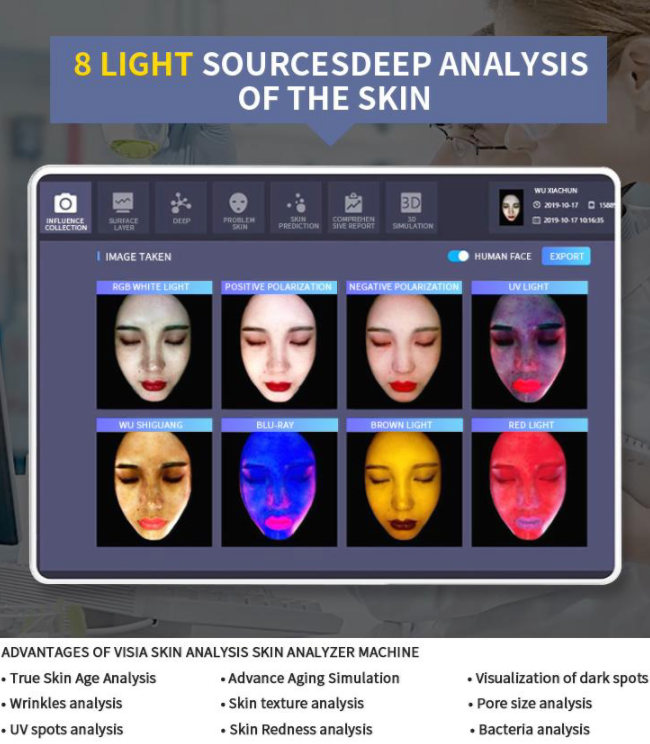The width and height of the screenshot is (650, 744).
Task: Select the Problem Skin tab
Action: pos(239,208)
